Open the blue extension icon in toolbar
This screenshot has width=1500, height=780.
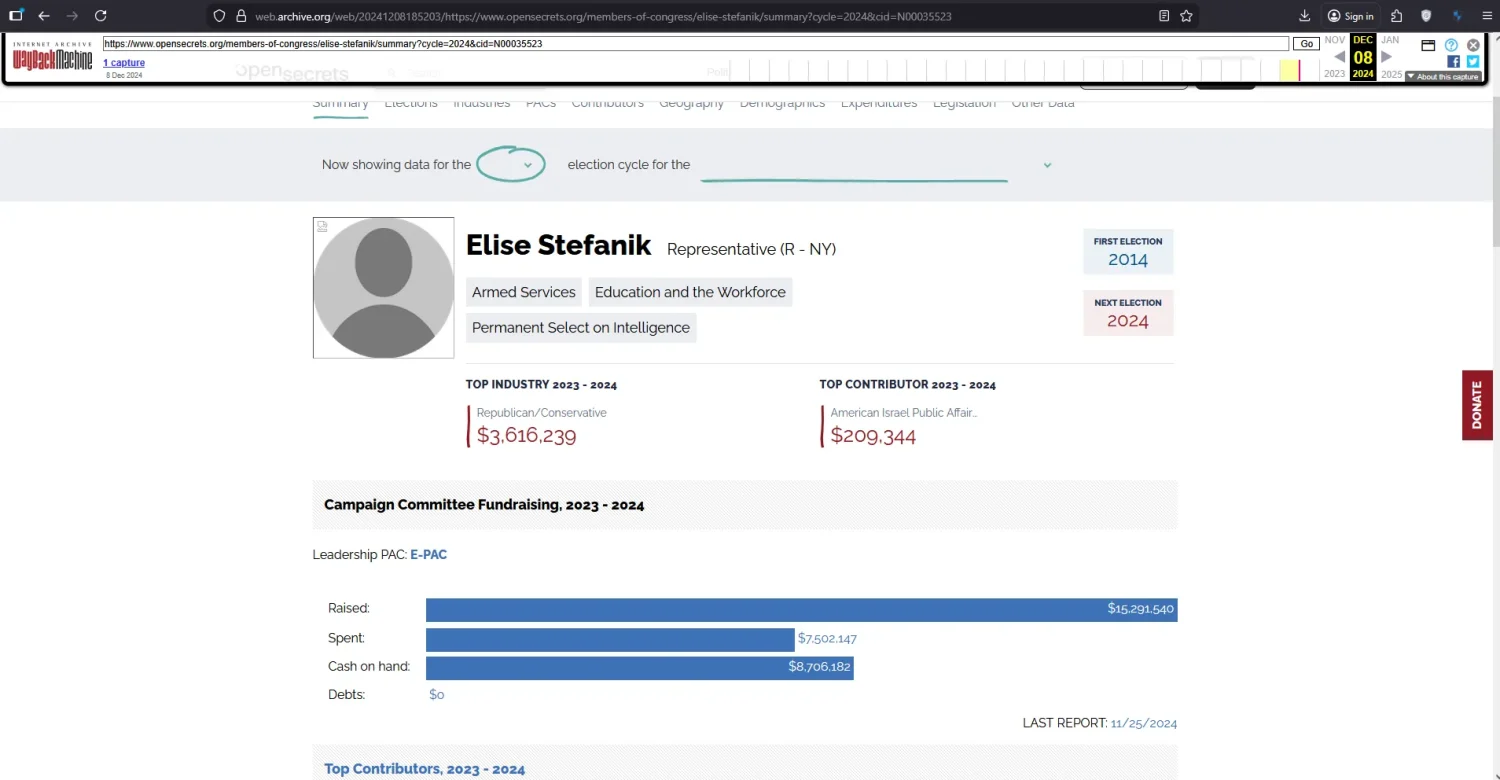point(1457,16)
